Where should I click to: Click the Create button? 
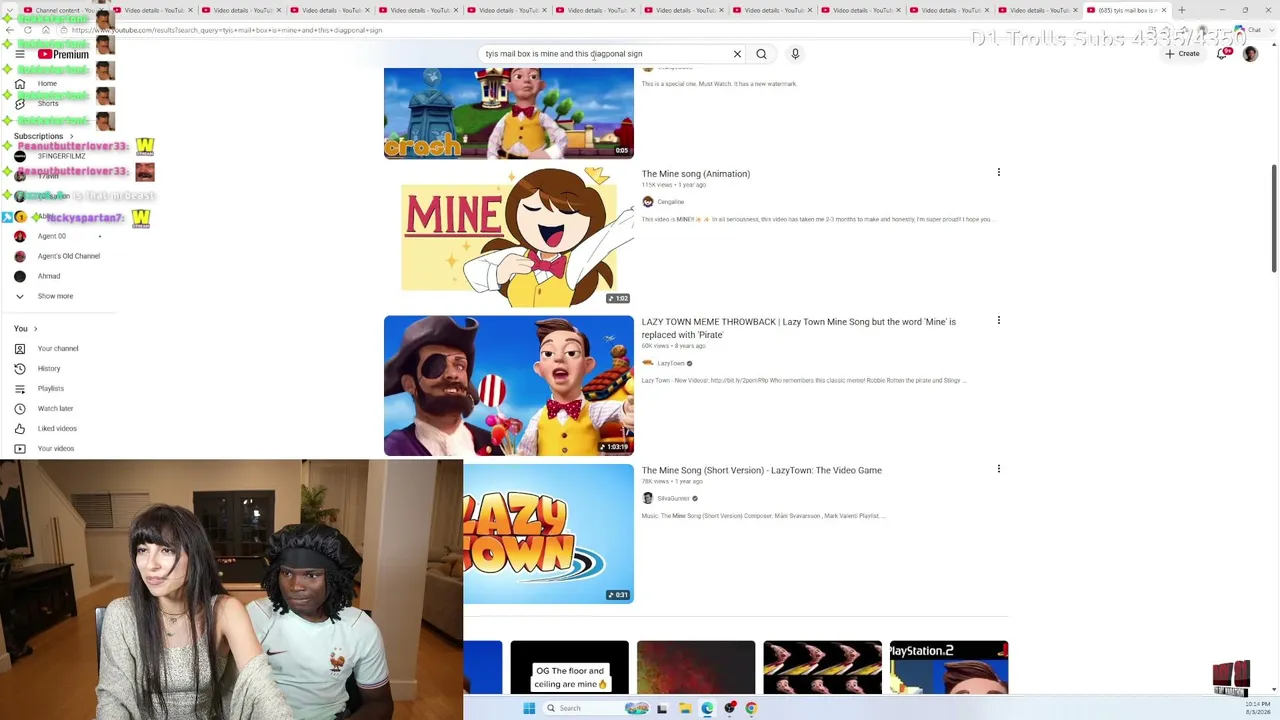pyautogui.click(x=1183, y=54)
